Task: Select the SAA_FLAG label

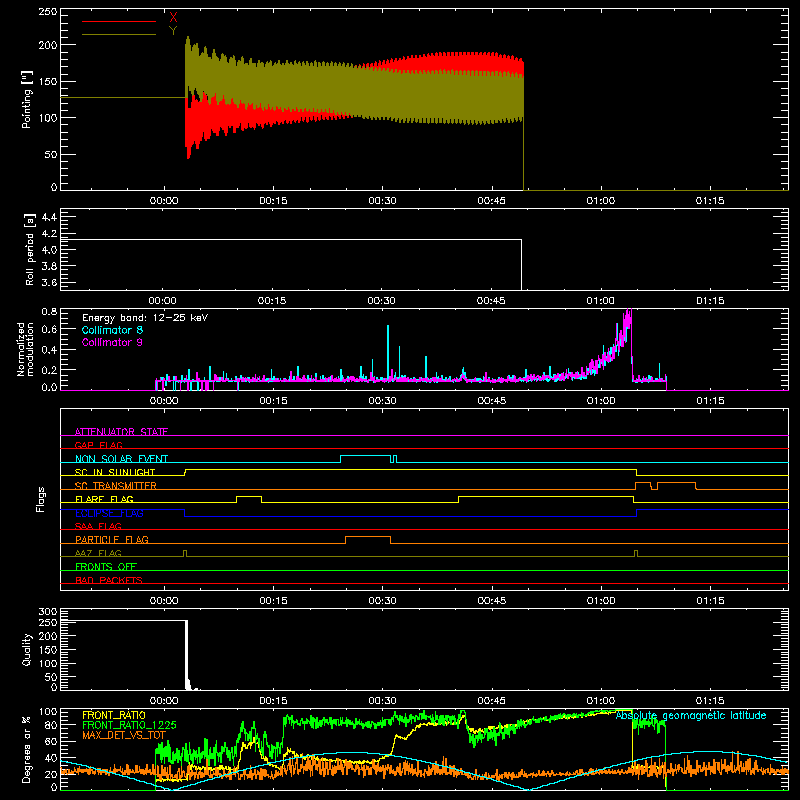Action: tap(98, 526)
